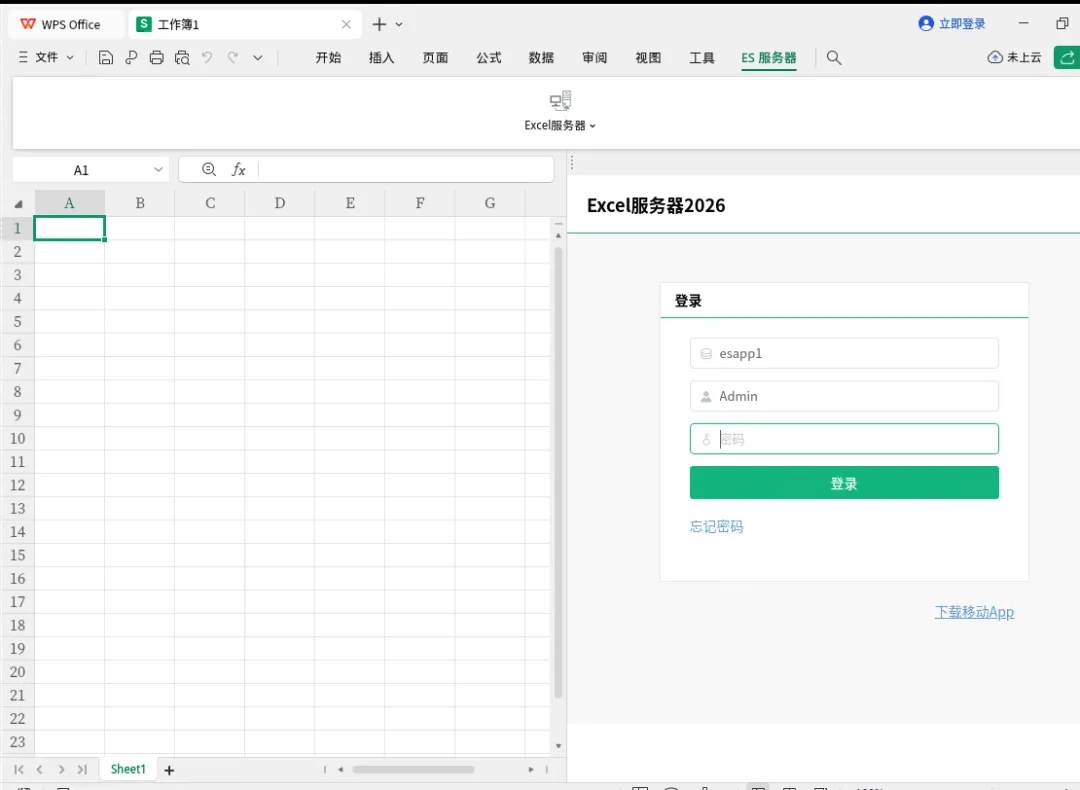This screenshot has width=1080, height=790.
Task: Open the 工具 ribbon tab
Action: point(702,58)
